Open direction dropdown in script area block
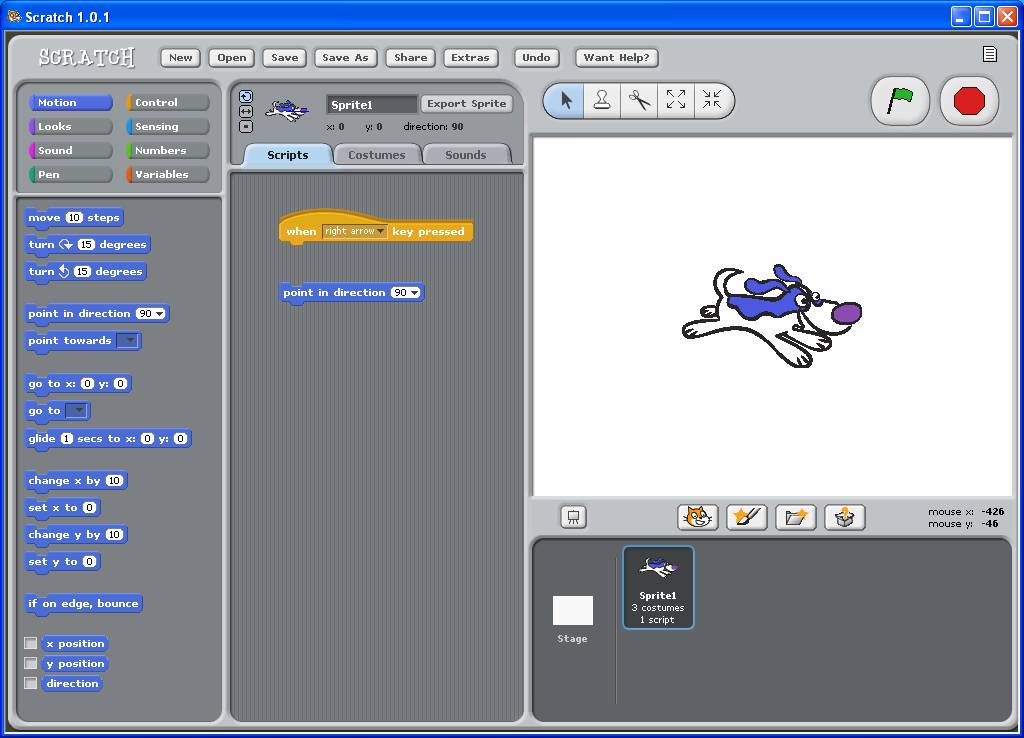This screenshot has width=1024, height=738. pyautogui.click(x=406, y=293)
